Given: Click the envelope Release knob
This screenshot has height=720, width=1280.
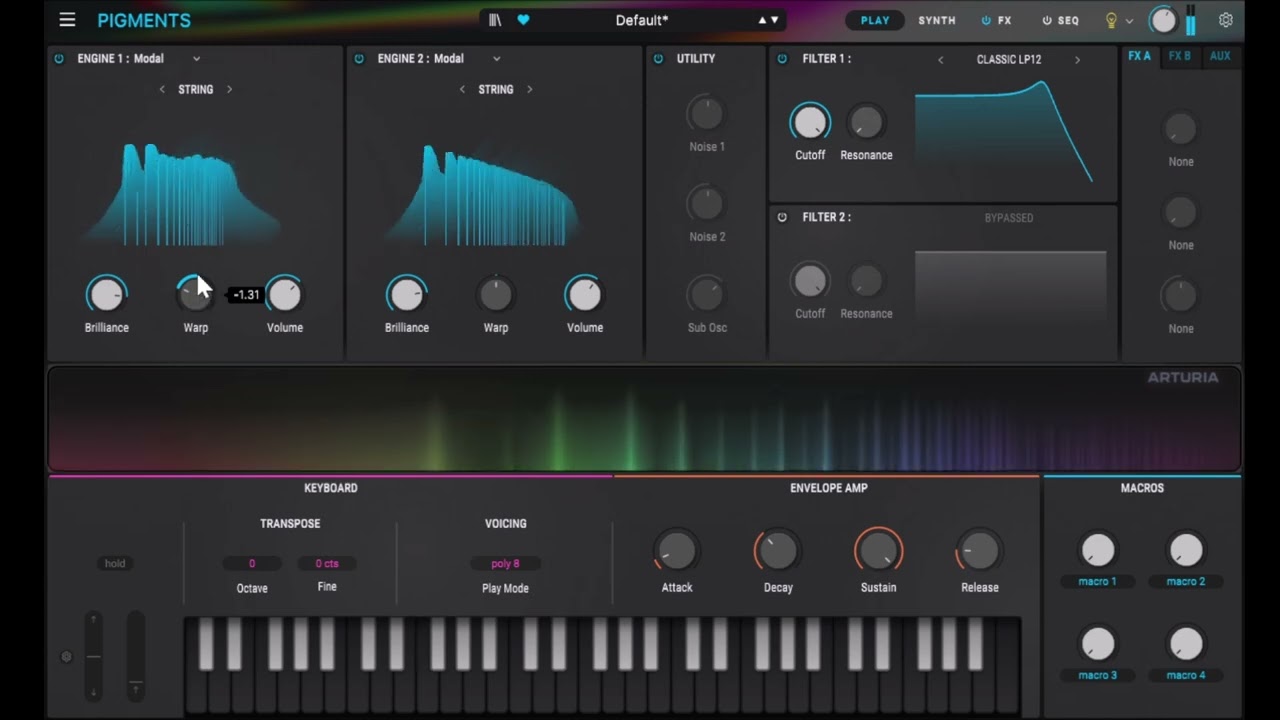Looking at the screenshot, I should click(x=979, y=551).
